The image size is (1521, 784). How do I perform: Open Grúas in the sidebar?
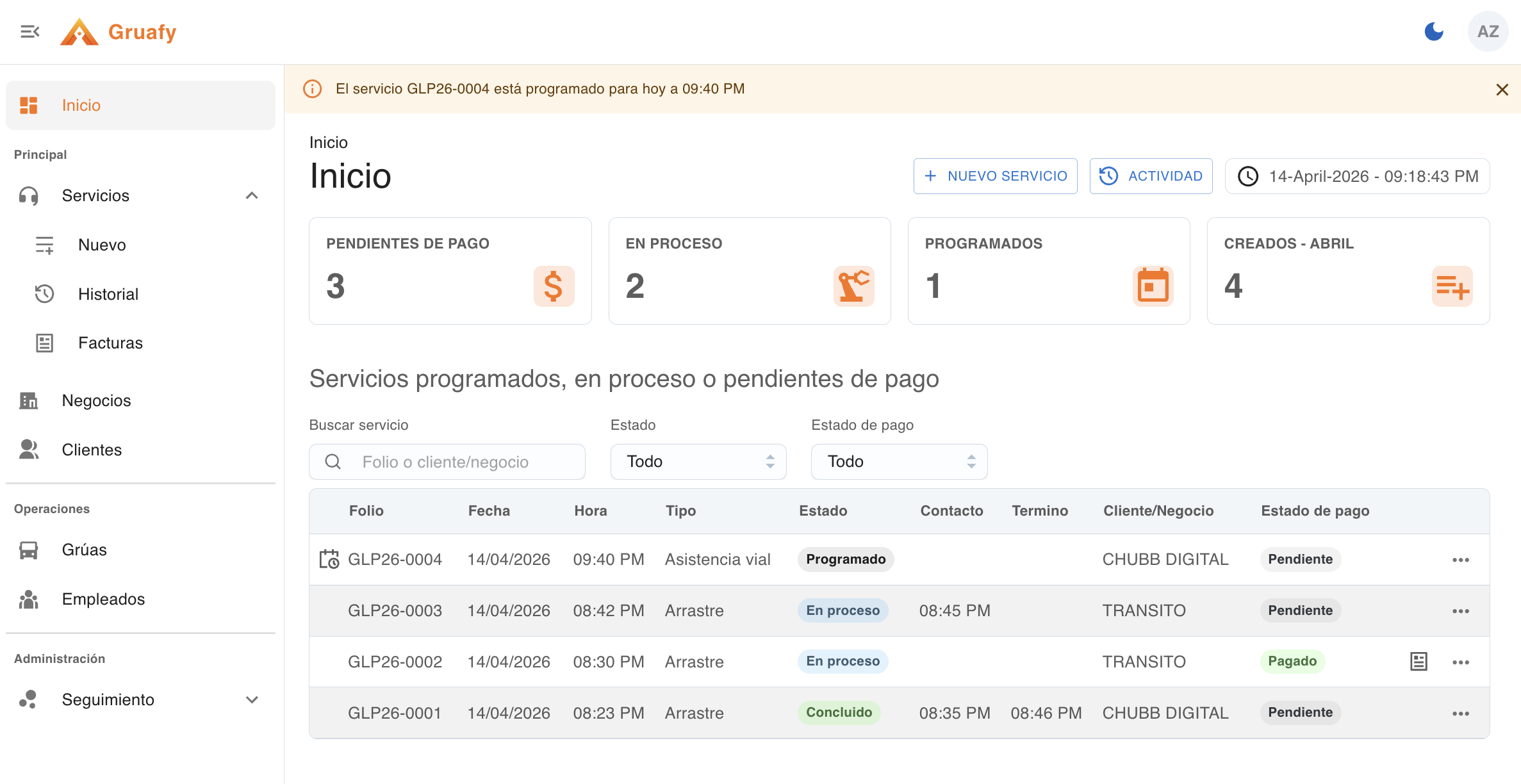[x=140, y=550]
